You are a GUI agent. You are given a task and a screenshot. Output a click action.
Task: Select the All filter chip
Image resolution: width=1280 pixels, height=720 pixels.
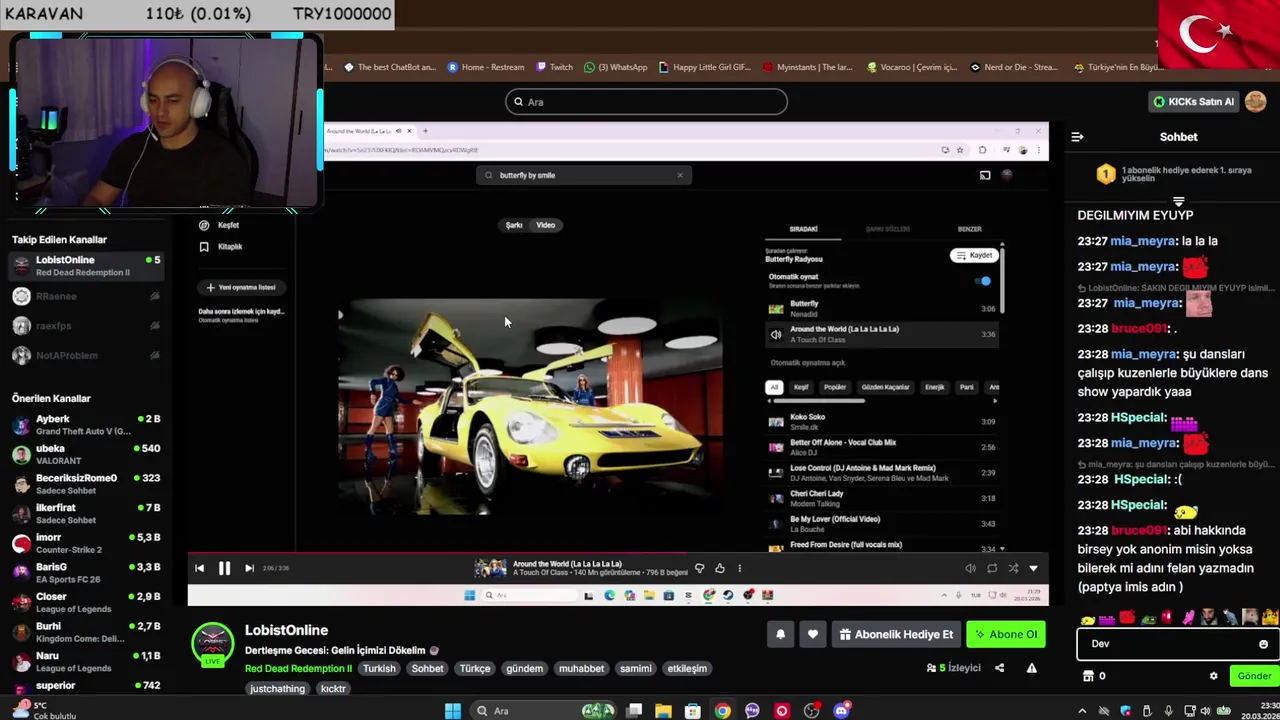pyautogui.click(x=774, y=387)
